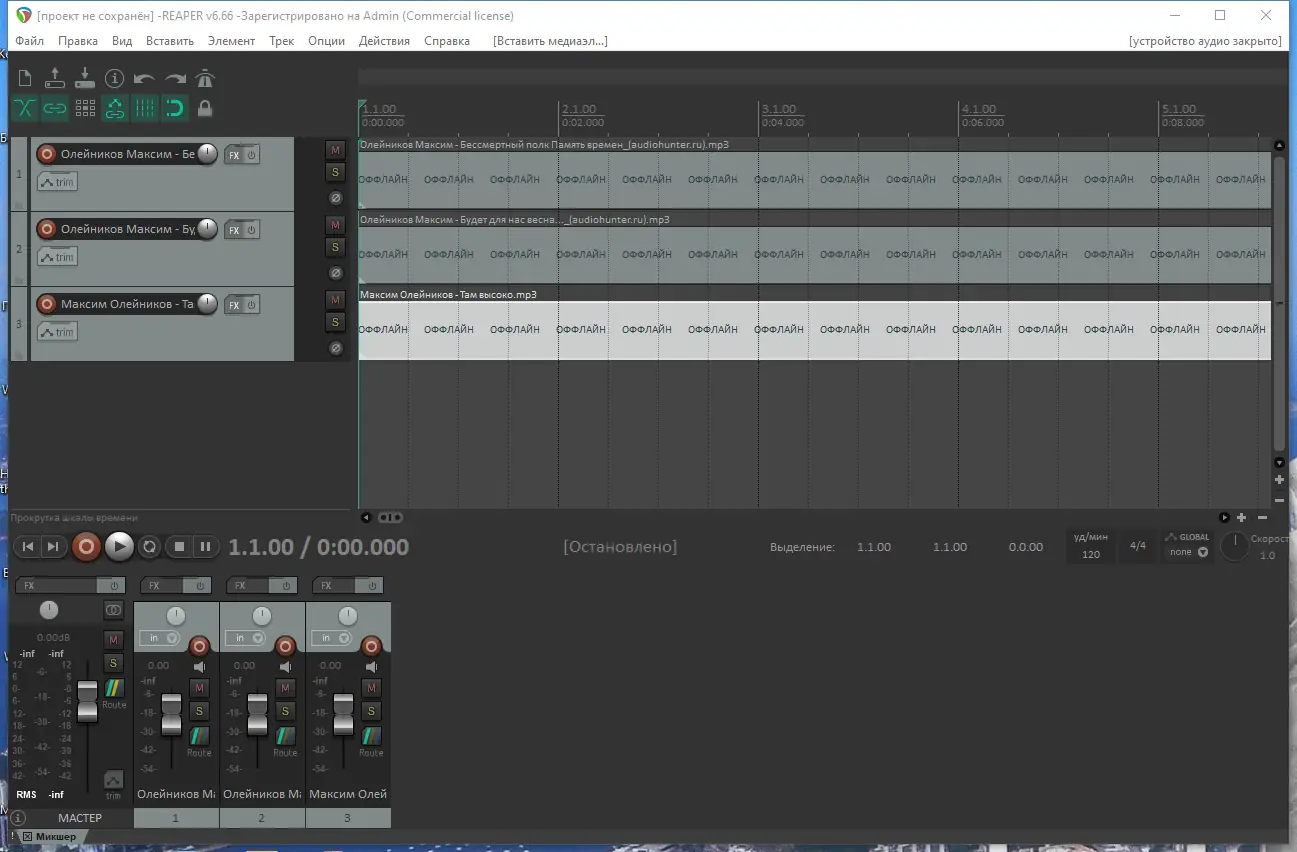Click the open project upload-arrow icon

[55, 78]
